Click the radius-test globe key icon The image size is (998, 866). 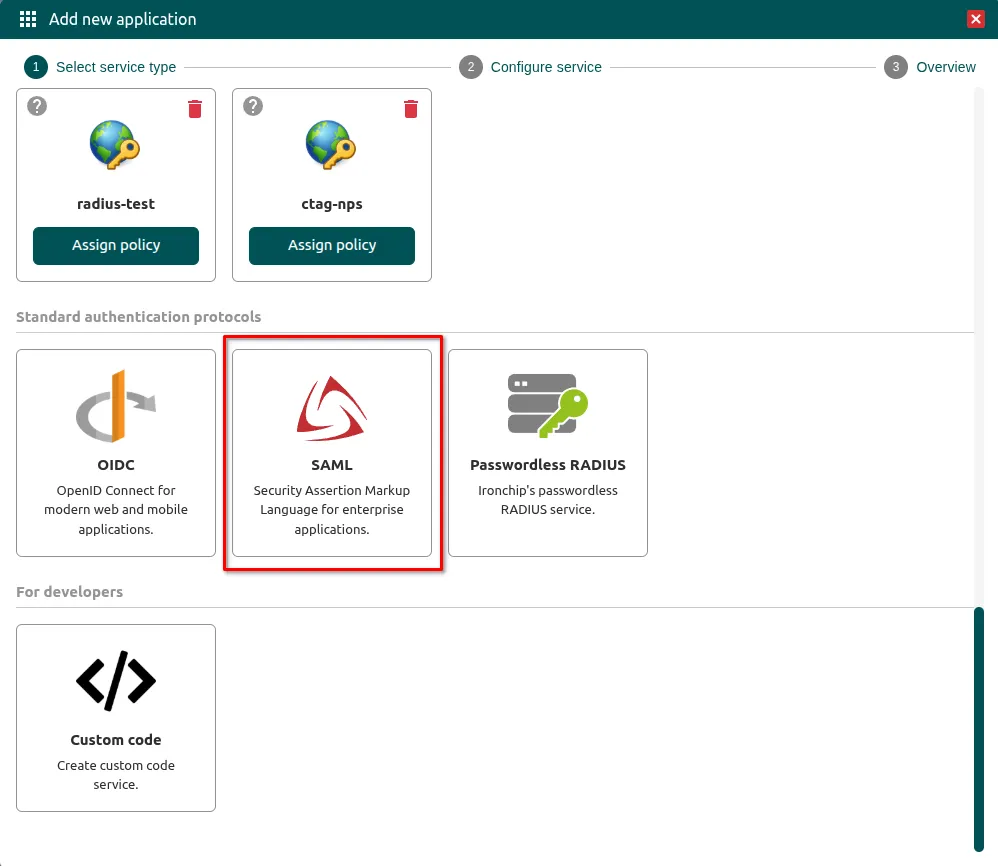coord(115,145)
